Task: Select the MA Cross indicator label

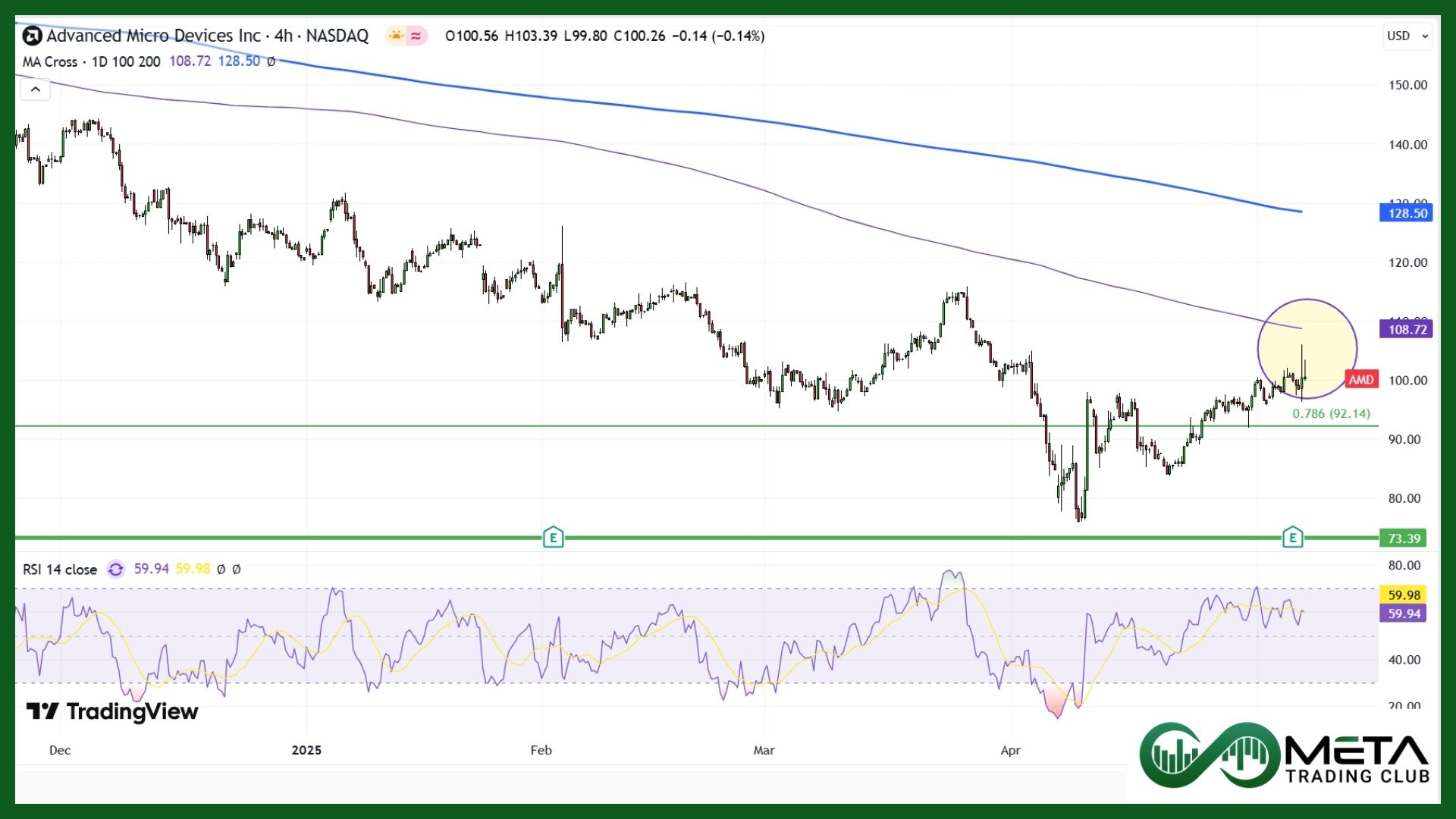Action: pos(50,61)
